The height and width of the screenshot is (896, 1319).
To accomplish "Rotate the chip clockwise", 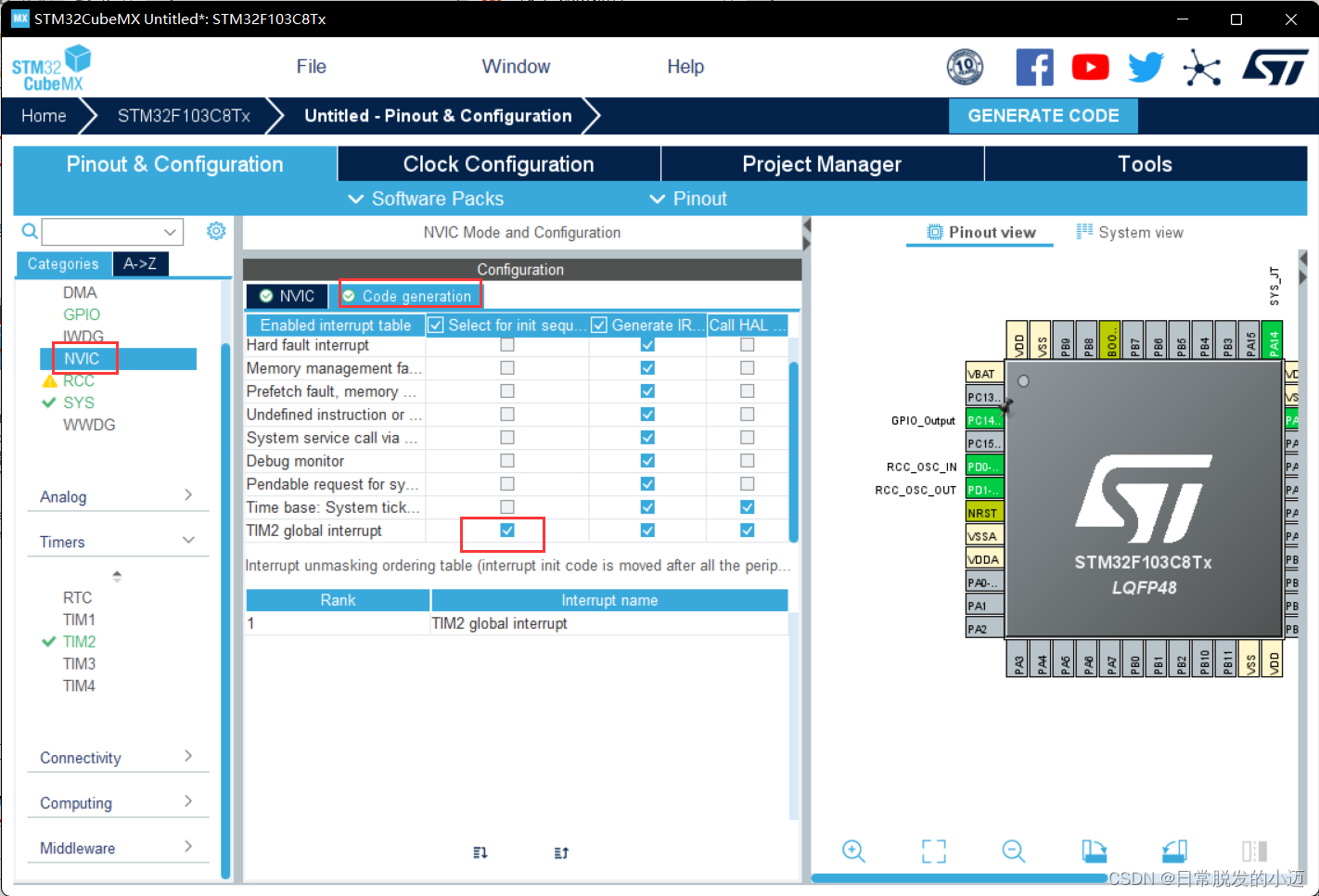I will click(1095, 851).
